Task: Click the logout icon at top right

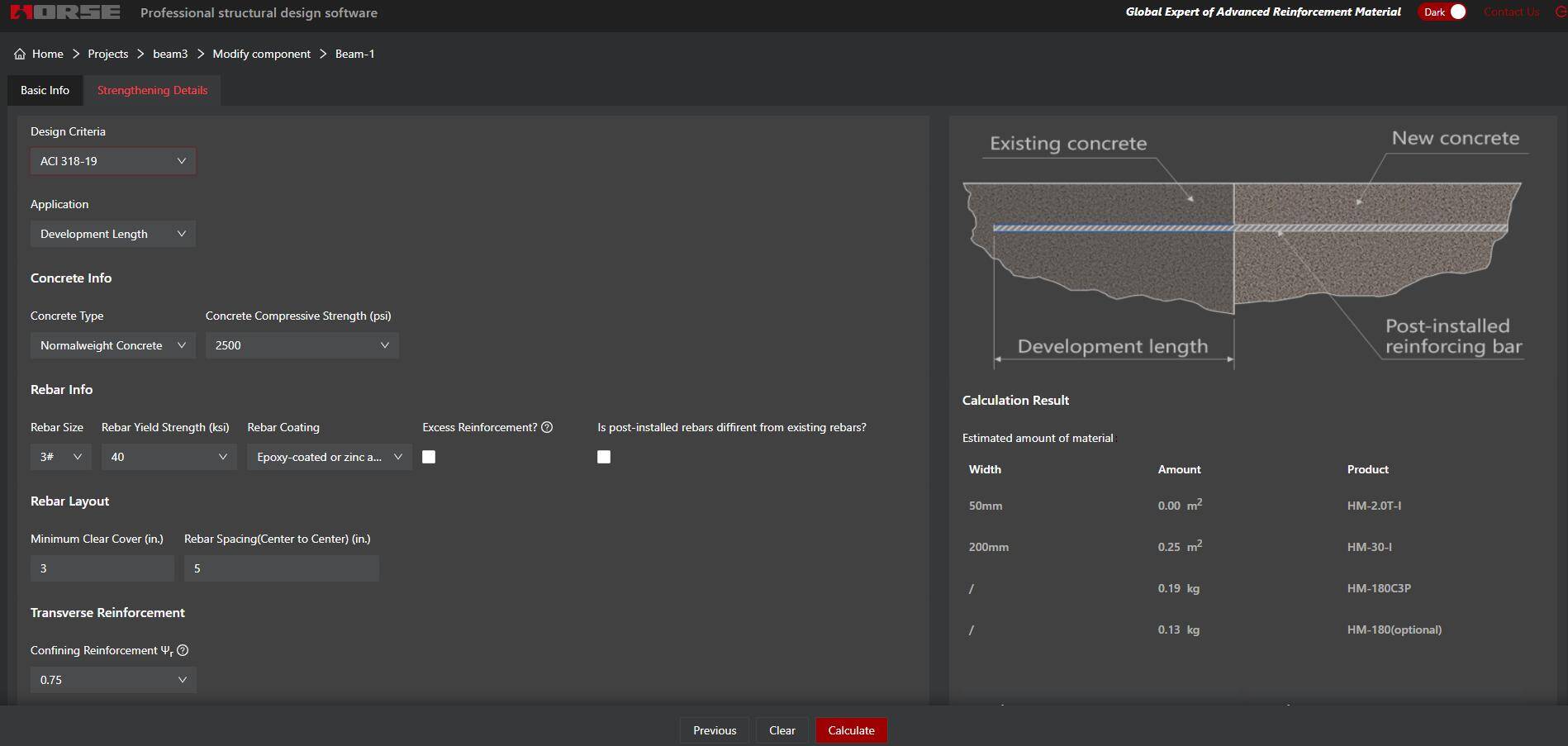Action: (x=1560, y=12)
